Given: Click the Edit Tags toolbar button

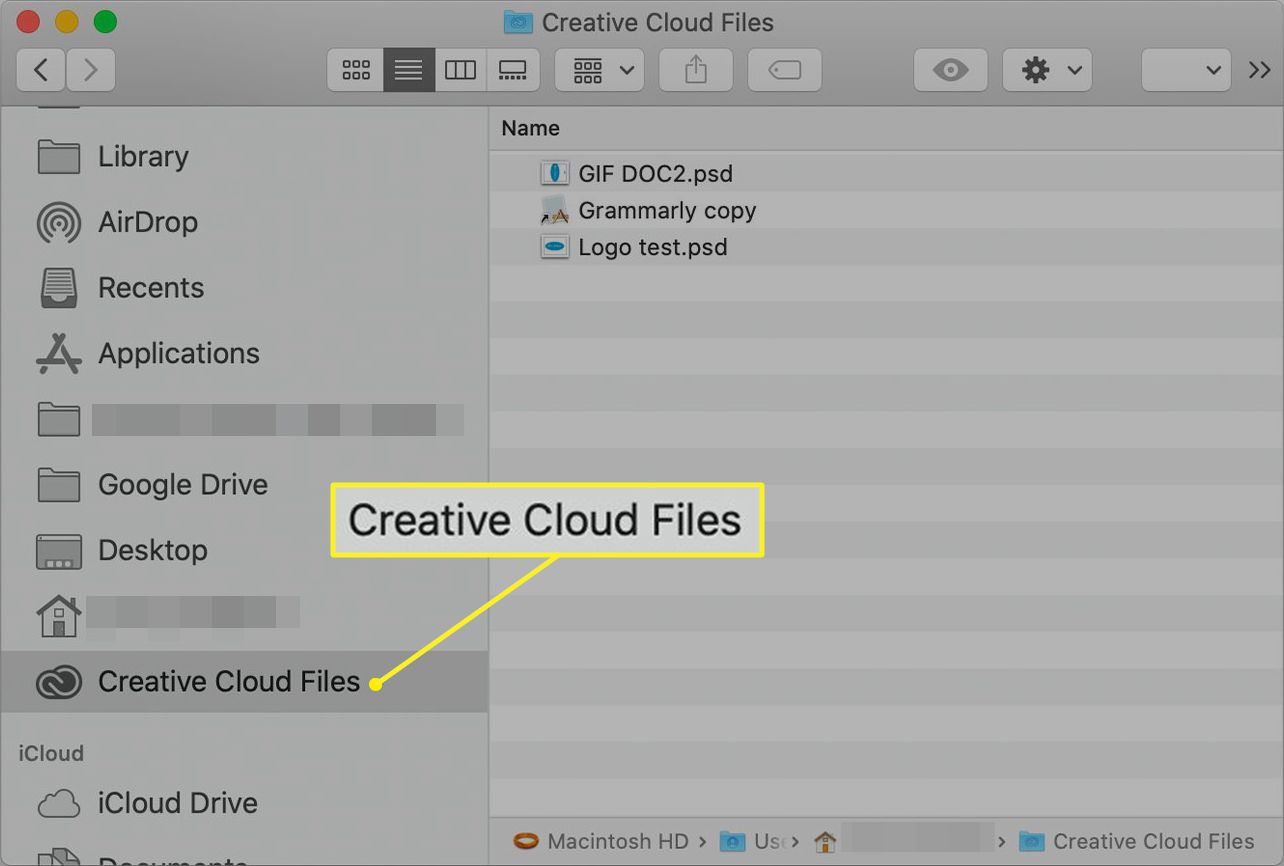Looking at the screenshot, I should [x=785, y=70].
